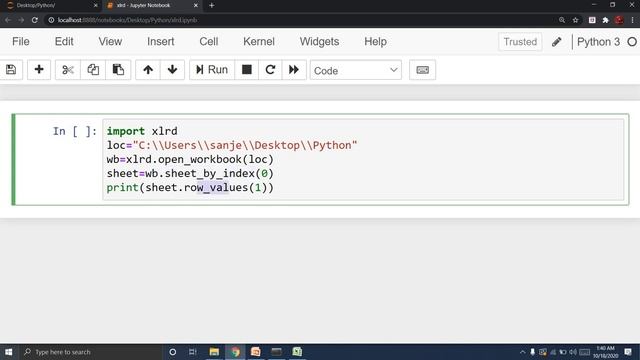Click the system tray volume icon
The height and width of the screenshot is (360, 640).
click(573, 352)
